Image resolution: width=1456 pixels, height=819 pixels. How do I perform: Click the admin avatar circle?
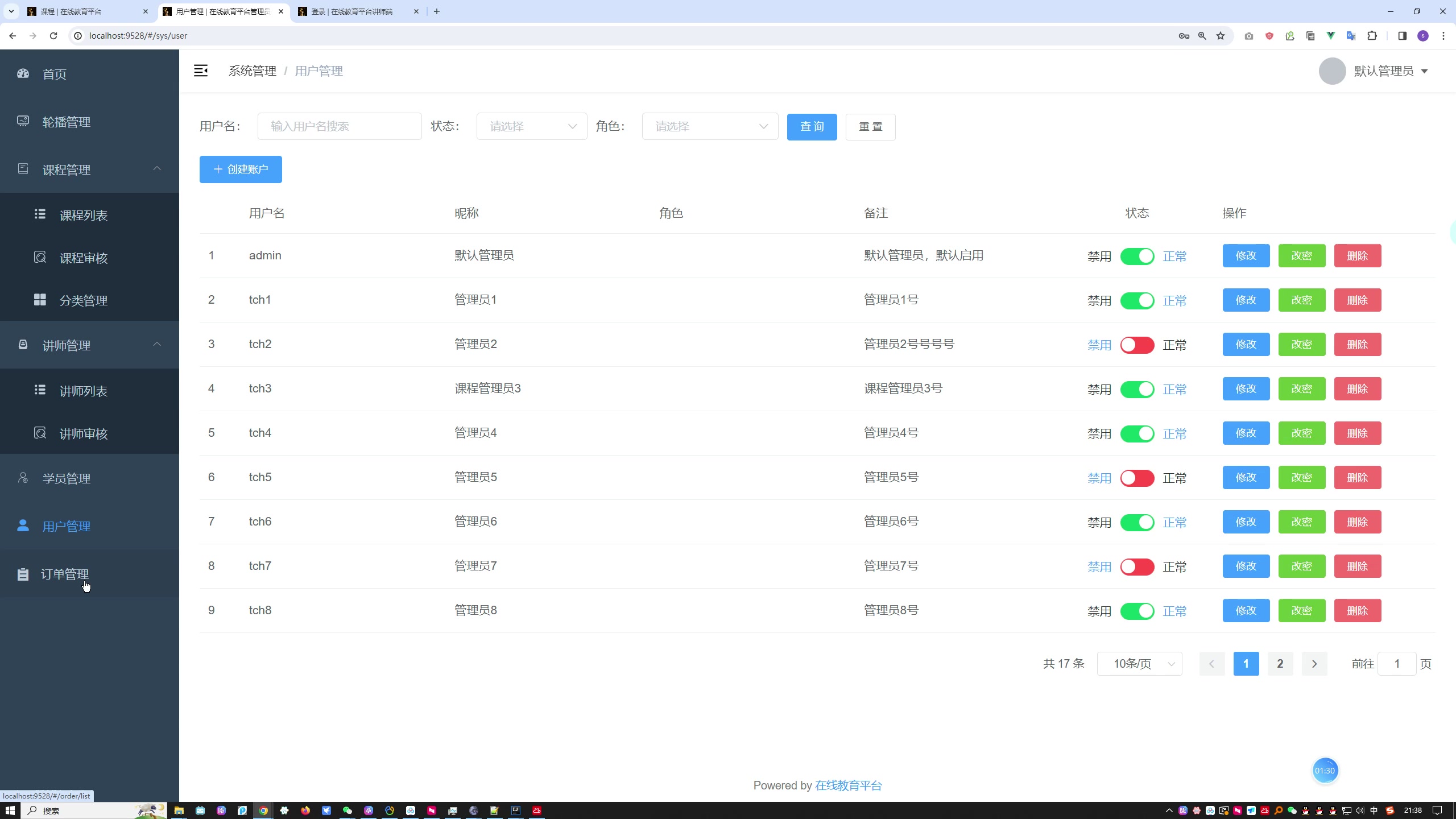point(1332,71)
